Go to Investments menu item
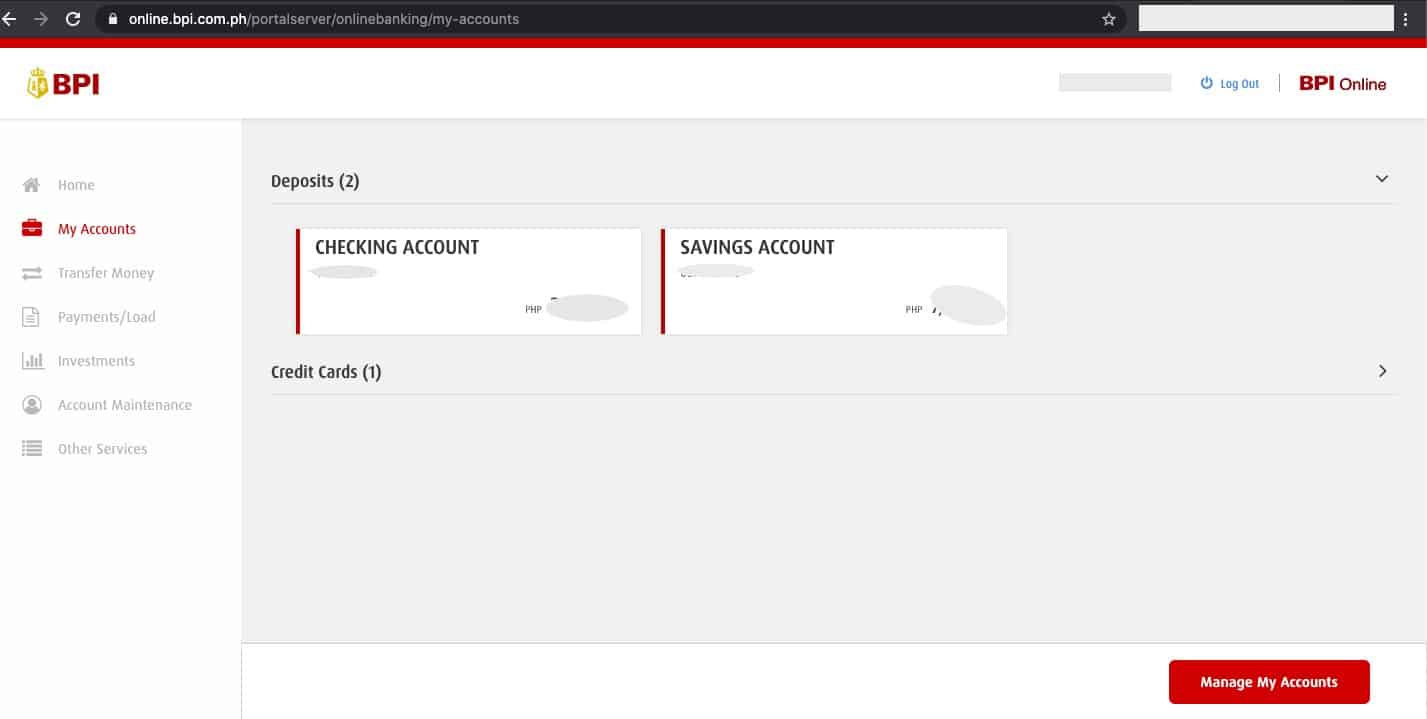 pos(96,361)
